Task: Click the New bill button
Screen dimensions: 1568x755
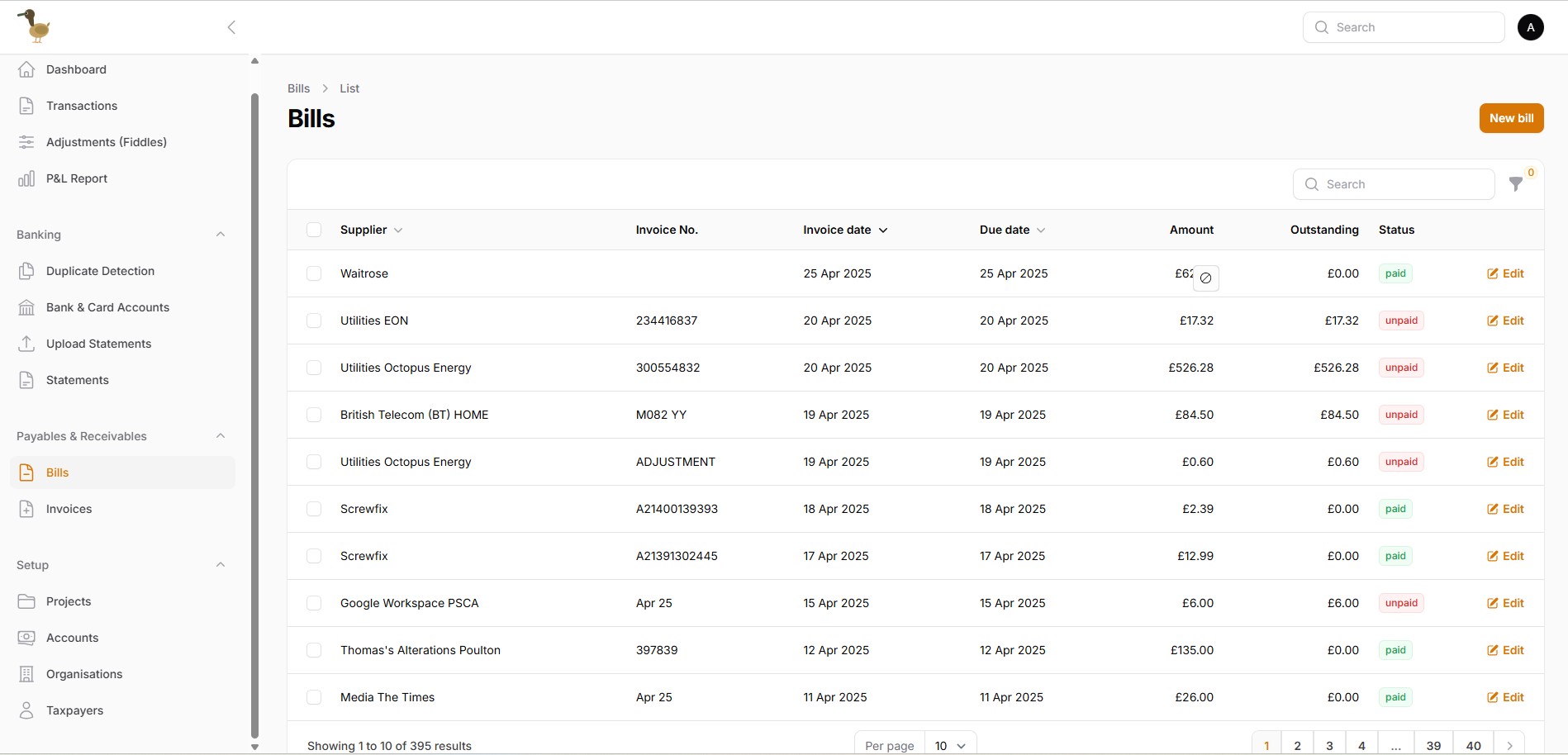Action: click(x=1511, y=118)
